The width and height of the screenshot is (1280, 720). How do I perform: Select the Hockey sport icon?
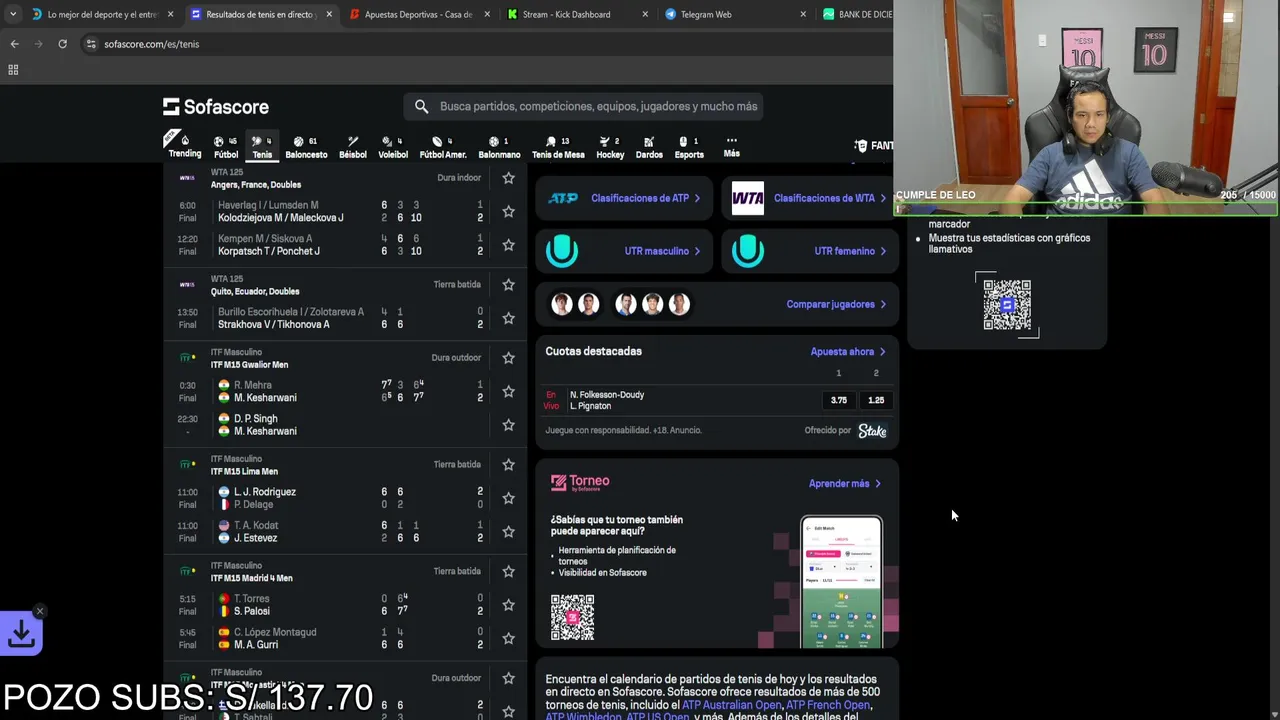click(x=610, y=147)
